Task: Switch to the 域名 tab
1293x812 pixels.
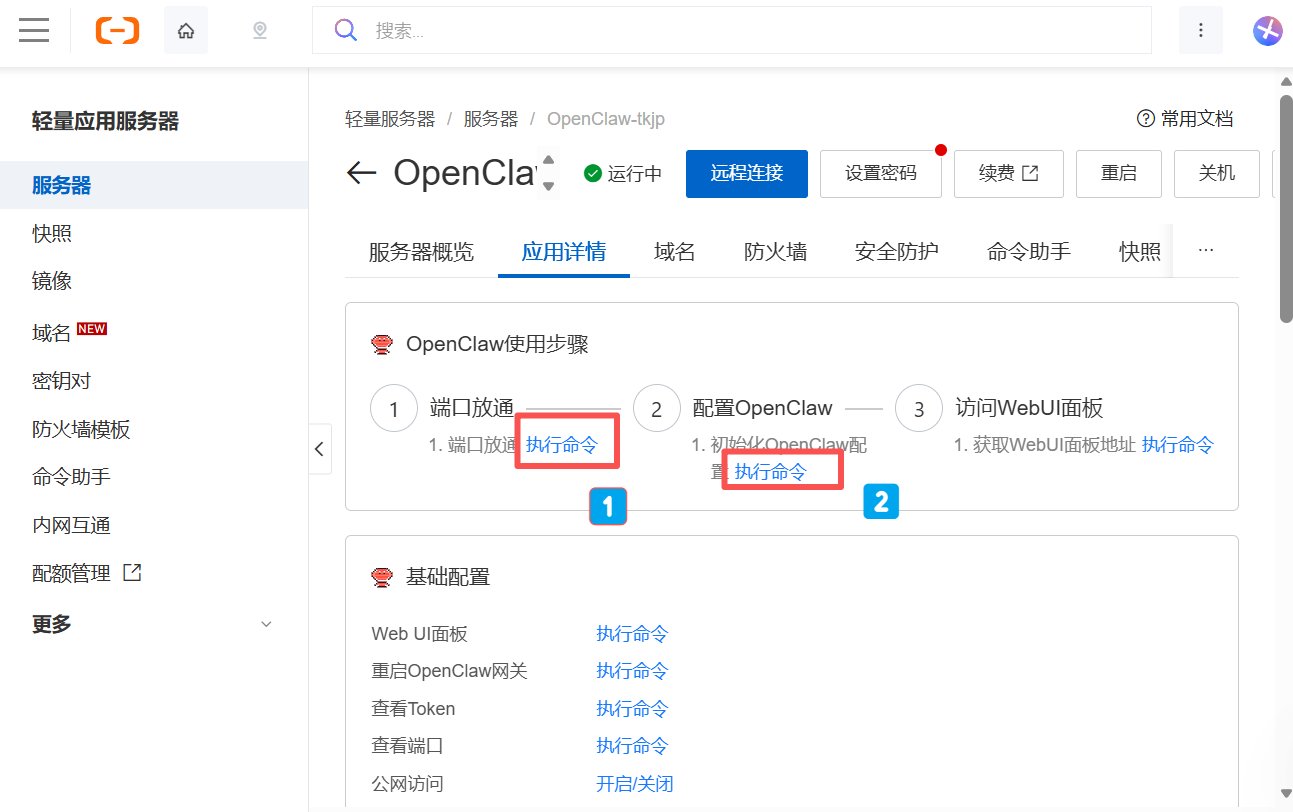Action: pyautogui.click(x=675, y=251)
